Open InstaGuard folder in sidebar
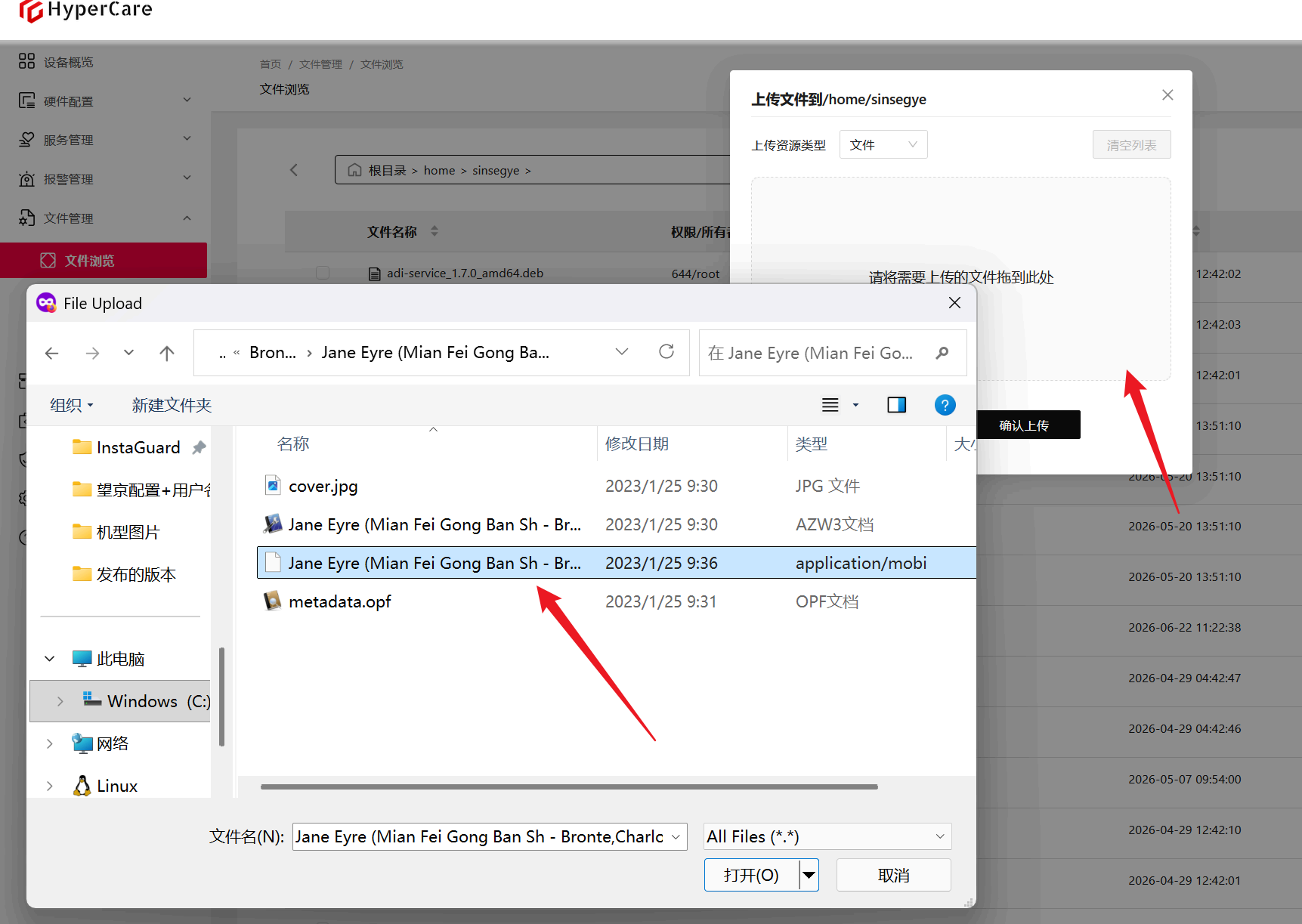Image resolution: width=1302 pixels, height=924 pixels. [138, 447]
